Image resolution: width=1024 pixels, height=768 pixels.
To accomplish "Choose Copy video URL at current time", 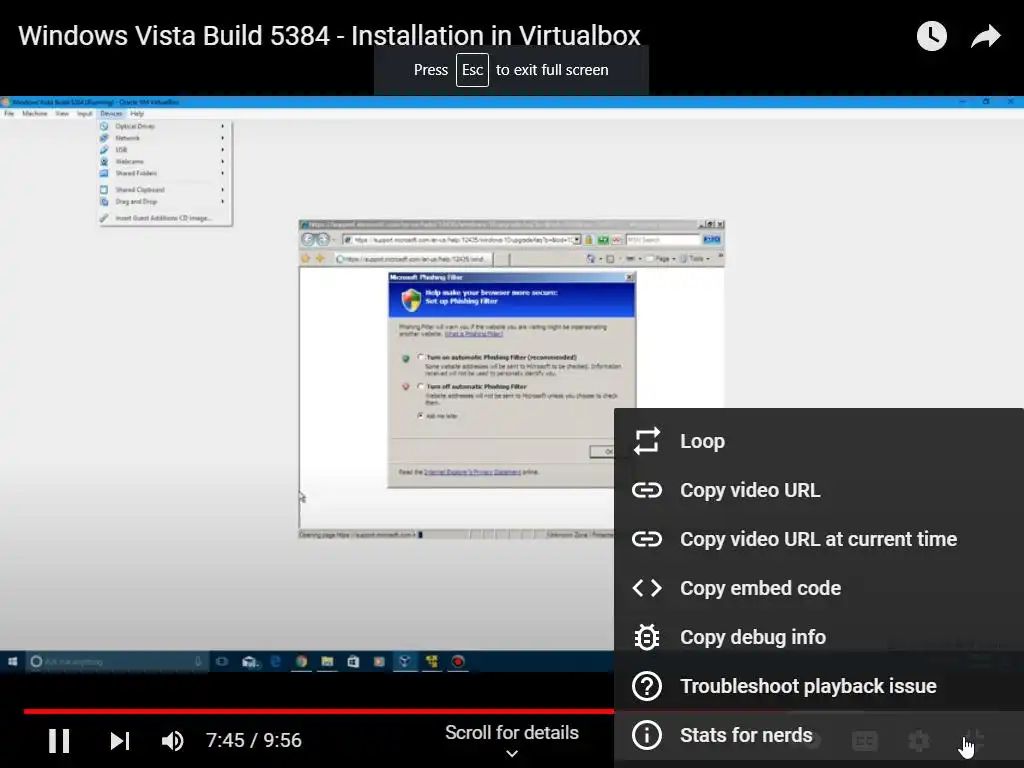I will pyautogui.click(x=818, y=539).
